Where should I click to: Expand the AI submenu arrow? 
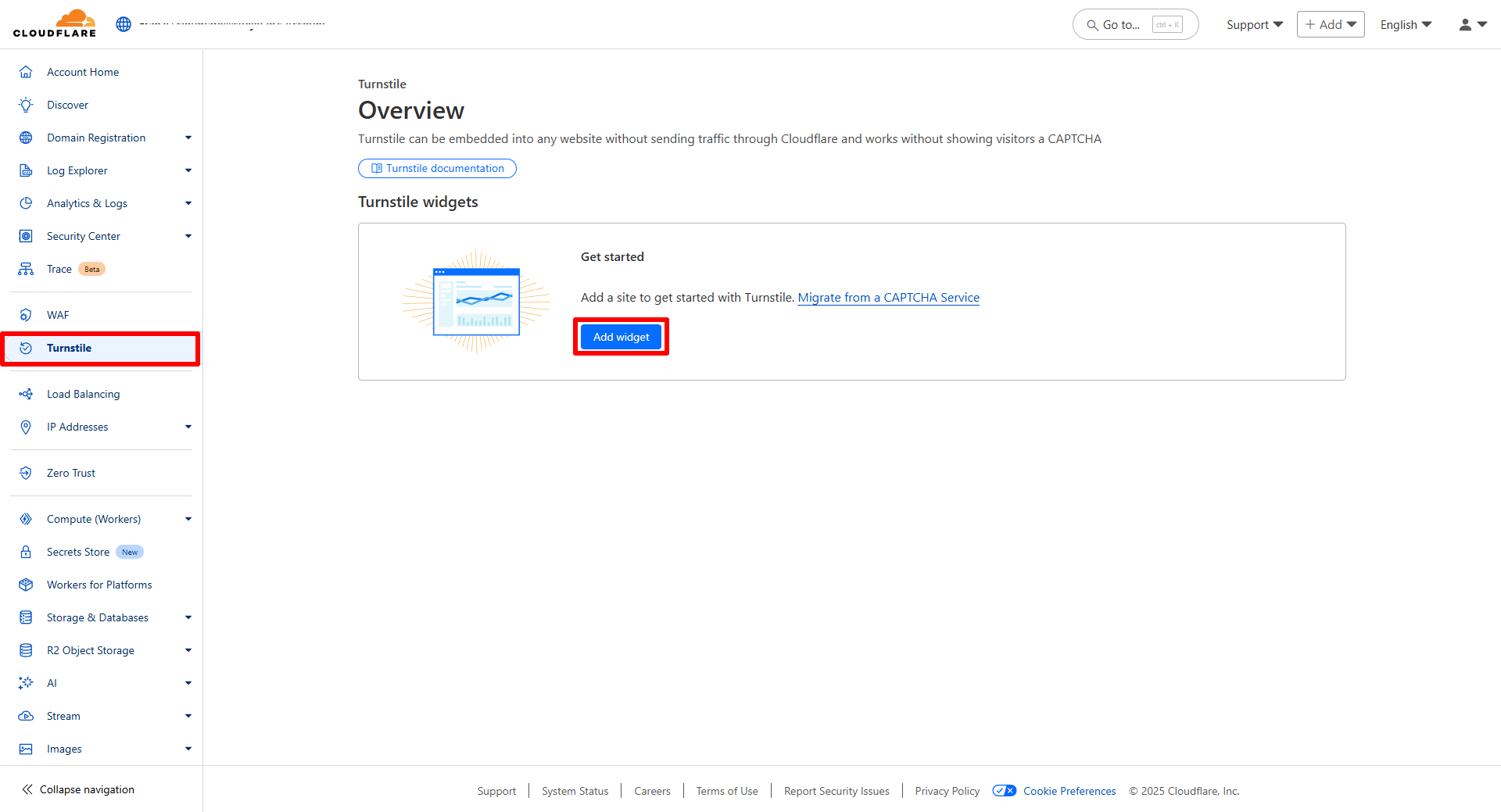[188, 683]
